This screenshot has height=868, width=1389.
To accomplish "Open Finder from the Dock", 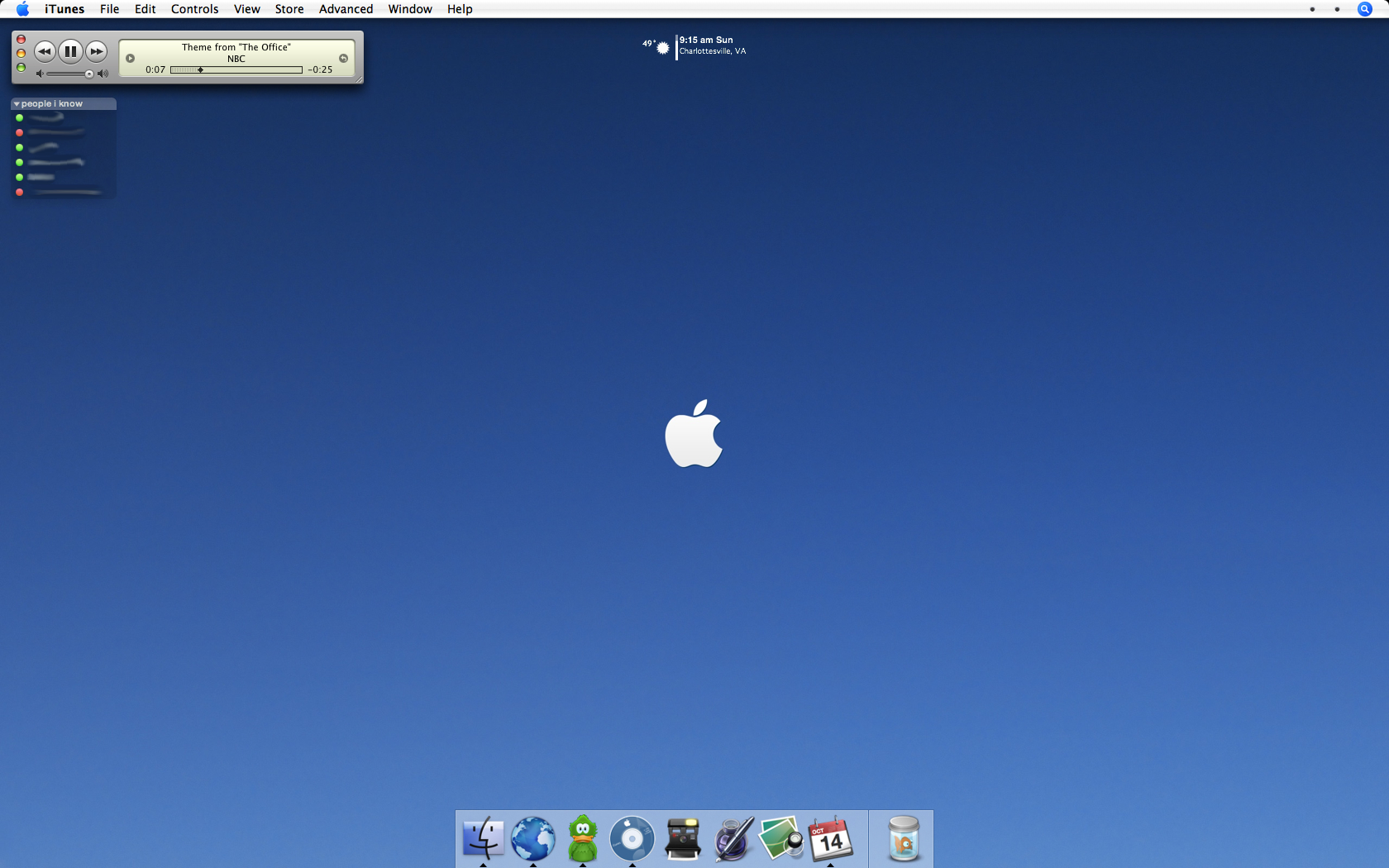I will pos(483,838).
